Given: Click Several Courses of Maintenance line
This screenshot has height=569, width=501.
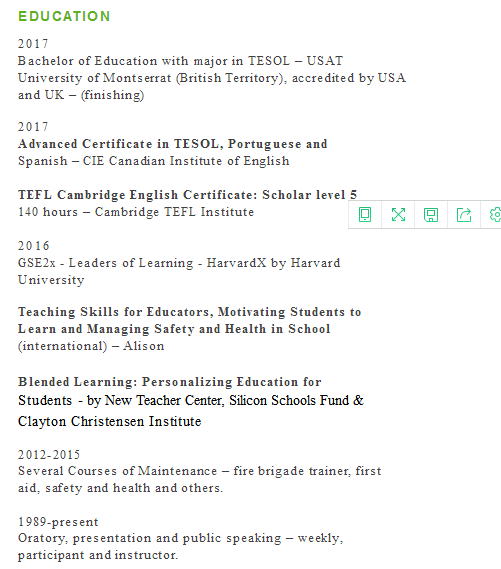Looking at the screenshot, I should [200, 471].
